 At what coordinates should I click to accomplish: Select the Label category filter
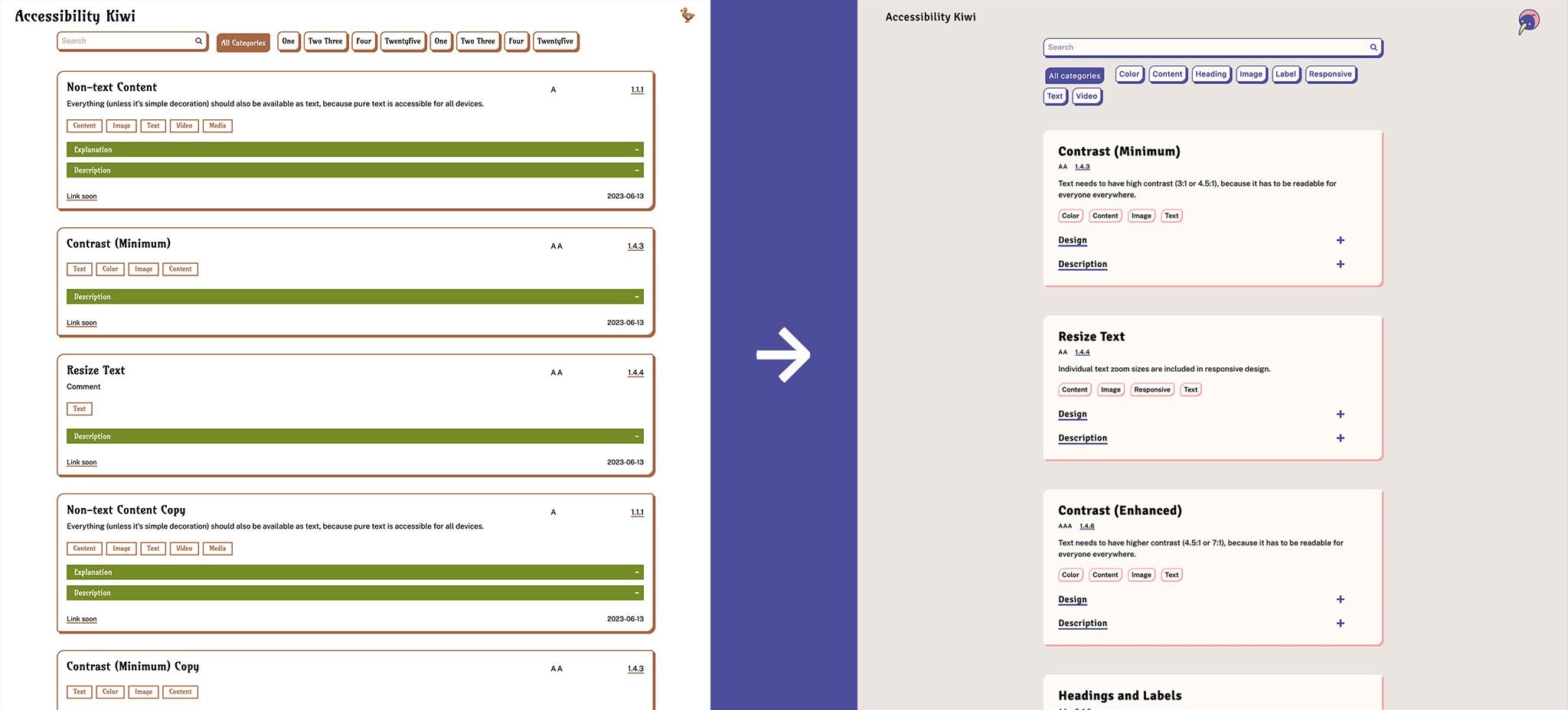1285,74
